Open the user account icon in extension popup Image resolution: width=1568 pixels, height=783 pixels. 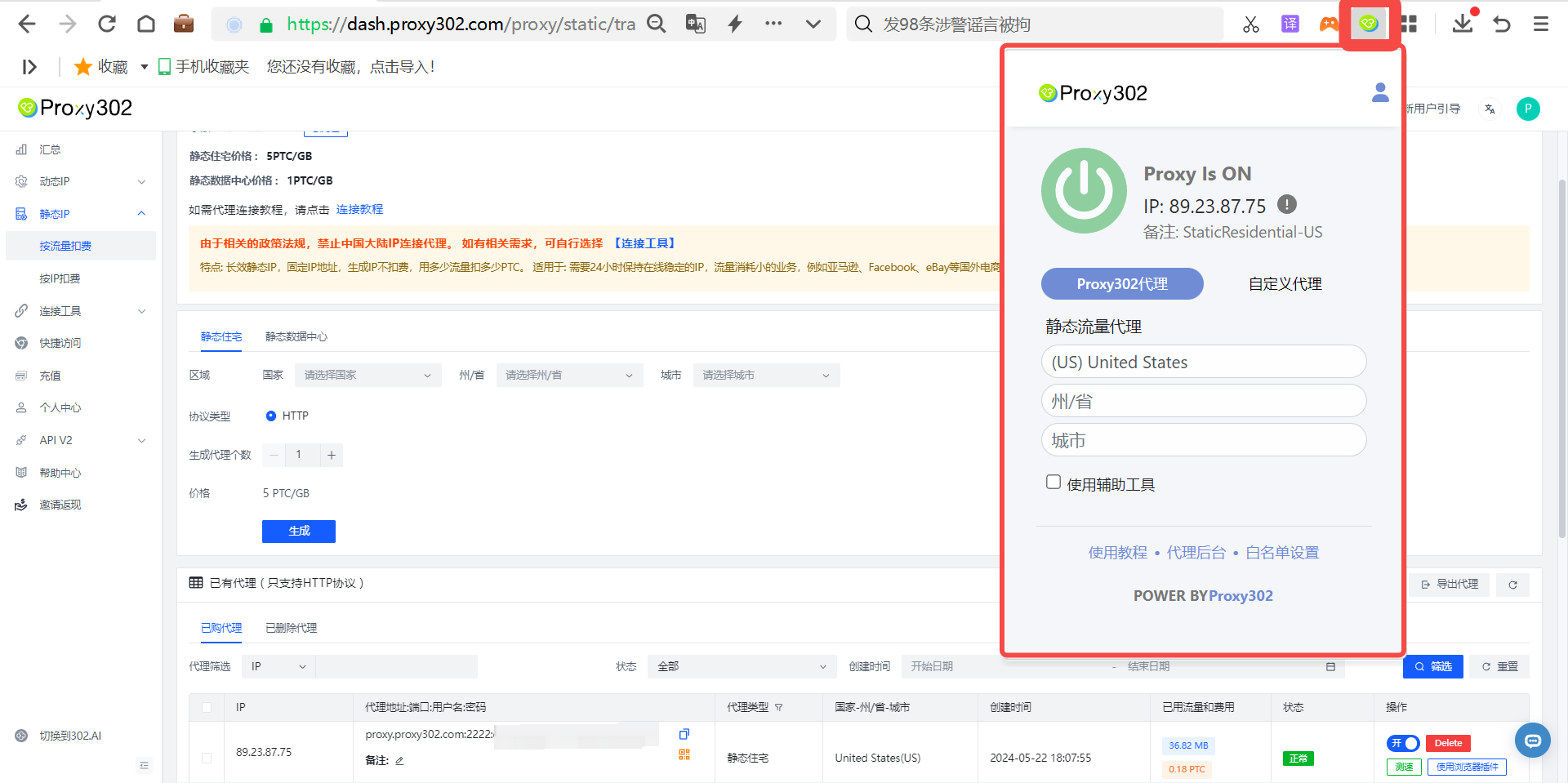coord(1380,92)
